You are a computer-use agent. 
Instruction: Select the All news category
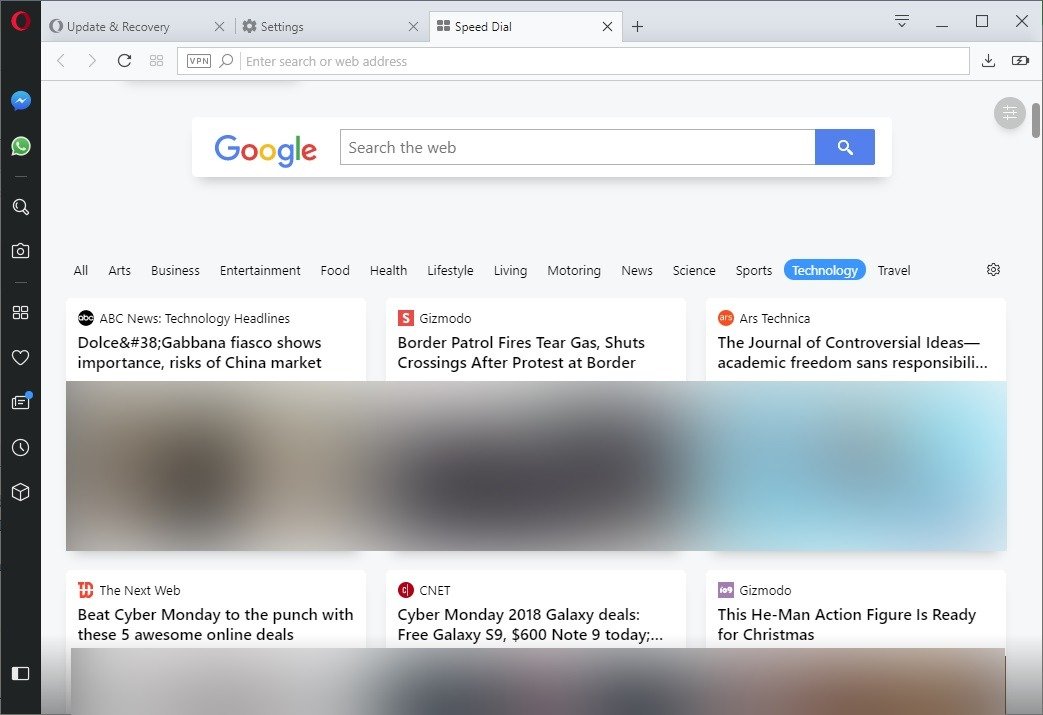(80, 270)
